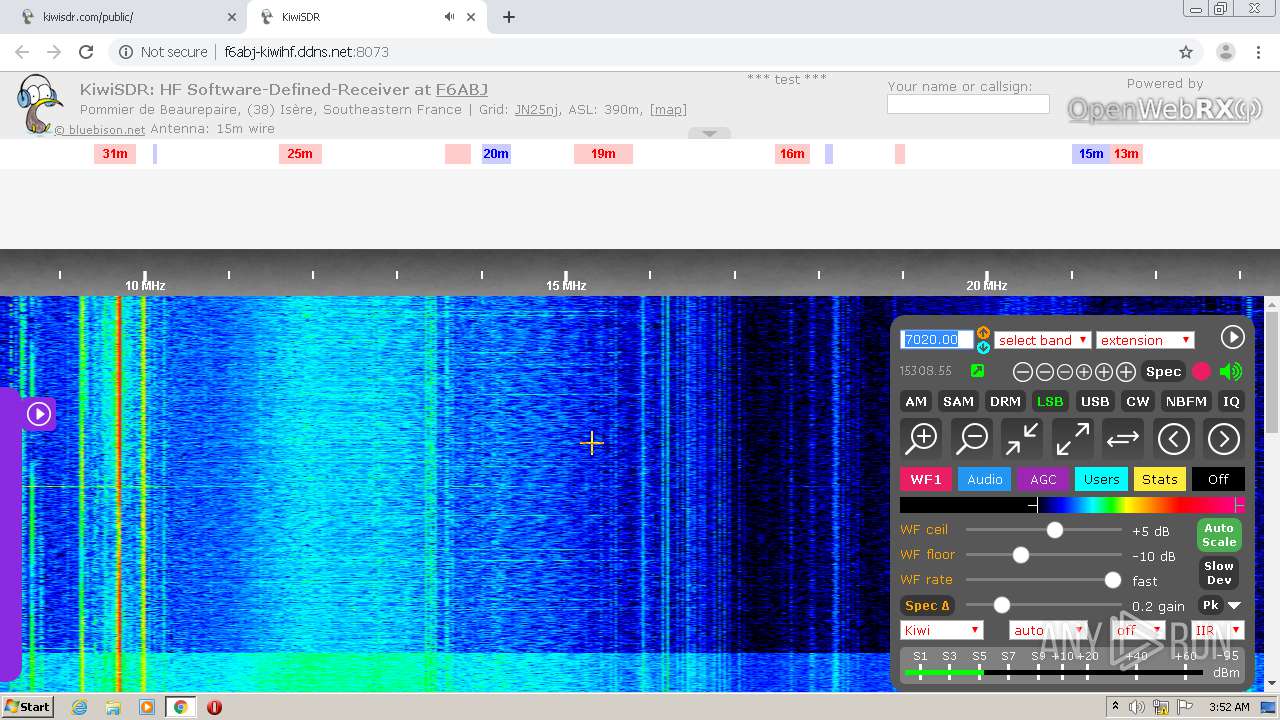1280x720 pixels.
Task: Open the [map] link
Action: pyautogui.click(x=668, y=110)
